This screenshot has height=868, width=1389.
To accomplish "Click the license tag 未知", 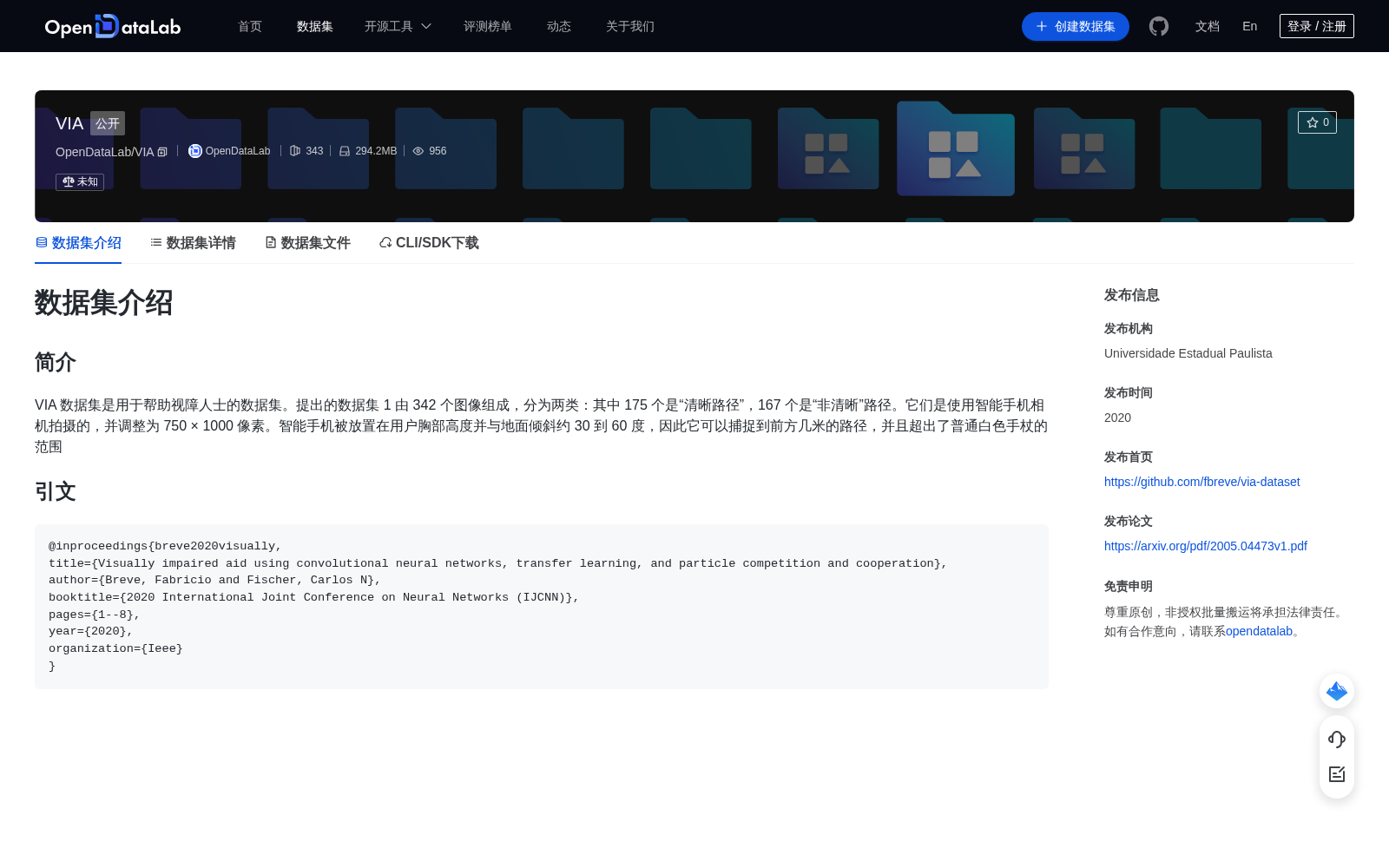I will coord(80,182).
